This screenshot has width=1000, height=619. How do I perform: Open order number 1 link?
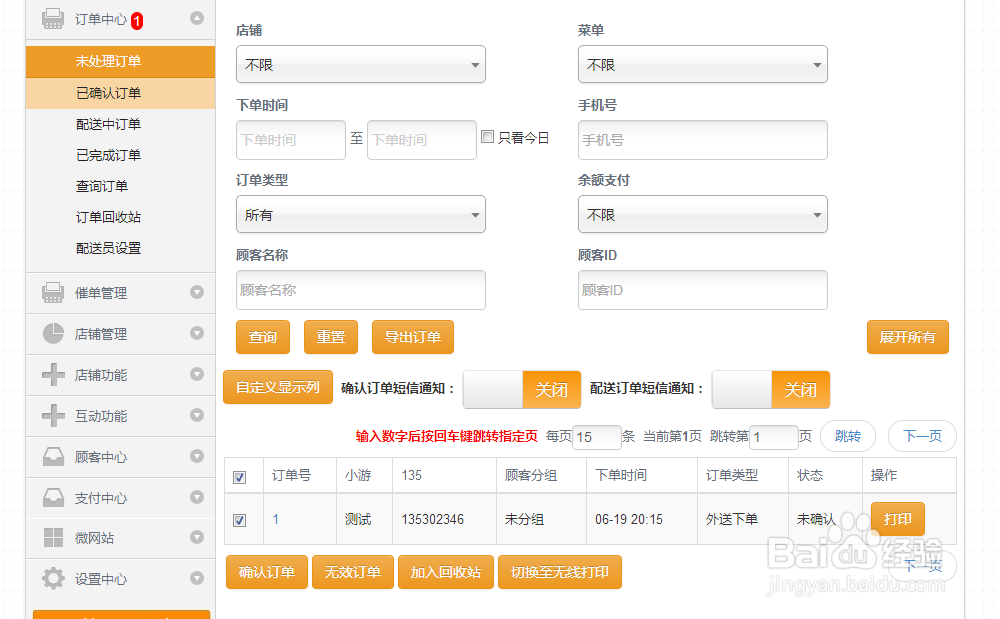[x=276, y=520]
